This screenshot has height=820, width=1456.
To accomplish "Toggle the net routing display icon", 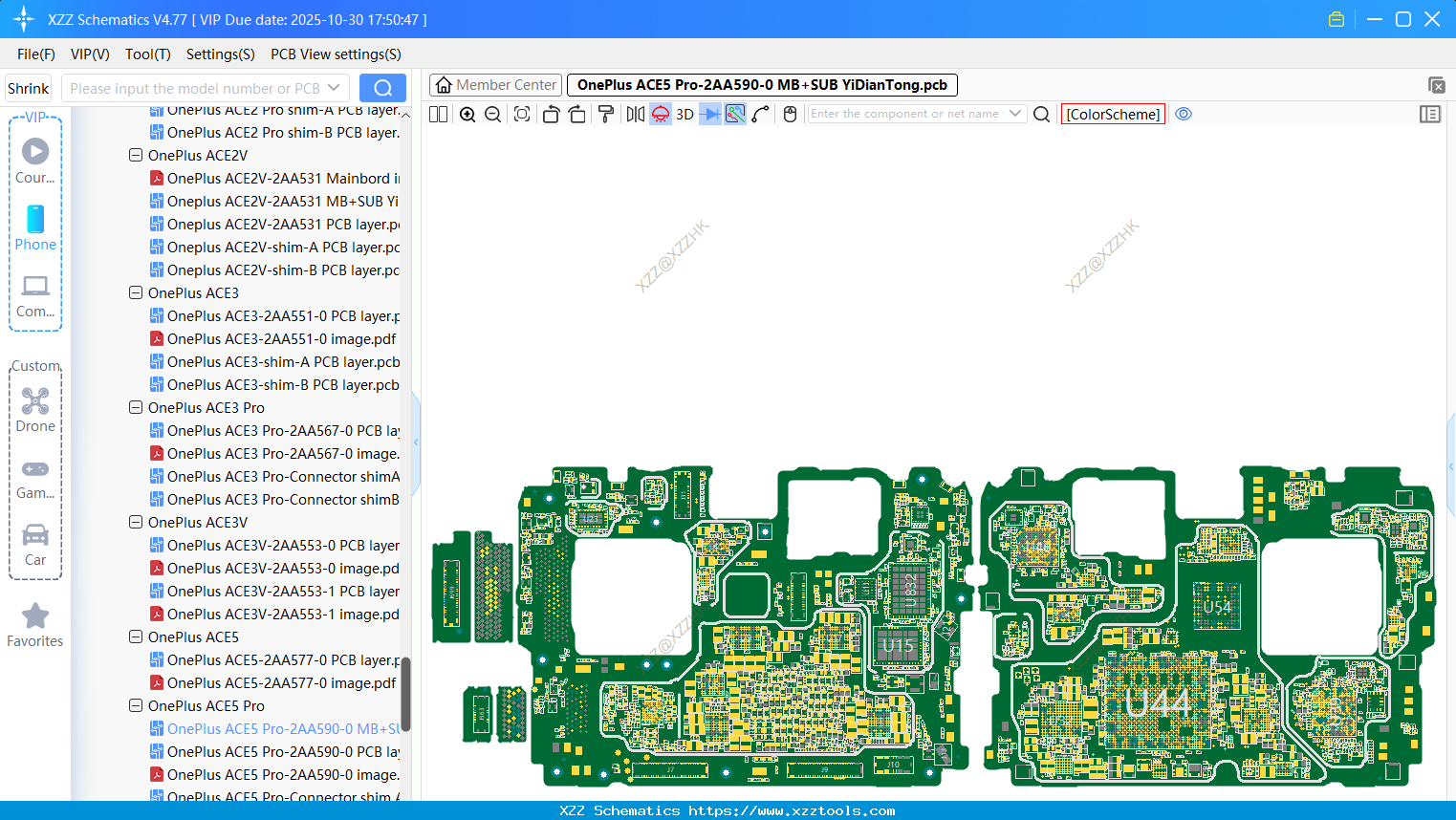I will tap(735, 115).
